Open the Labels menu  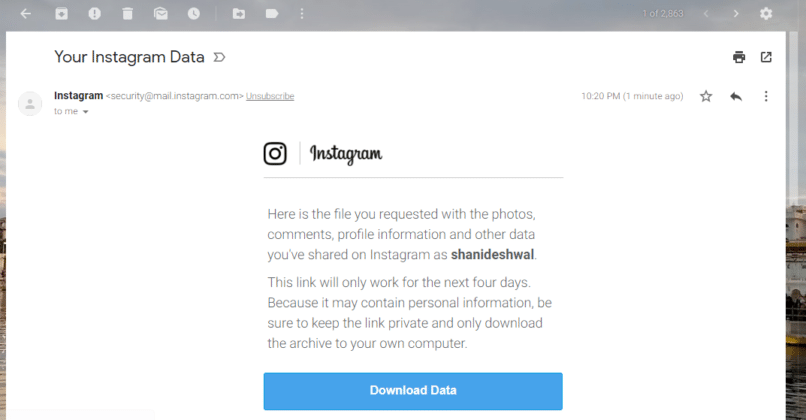(x=272, y=14)
